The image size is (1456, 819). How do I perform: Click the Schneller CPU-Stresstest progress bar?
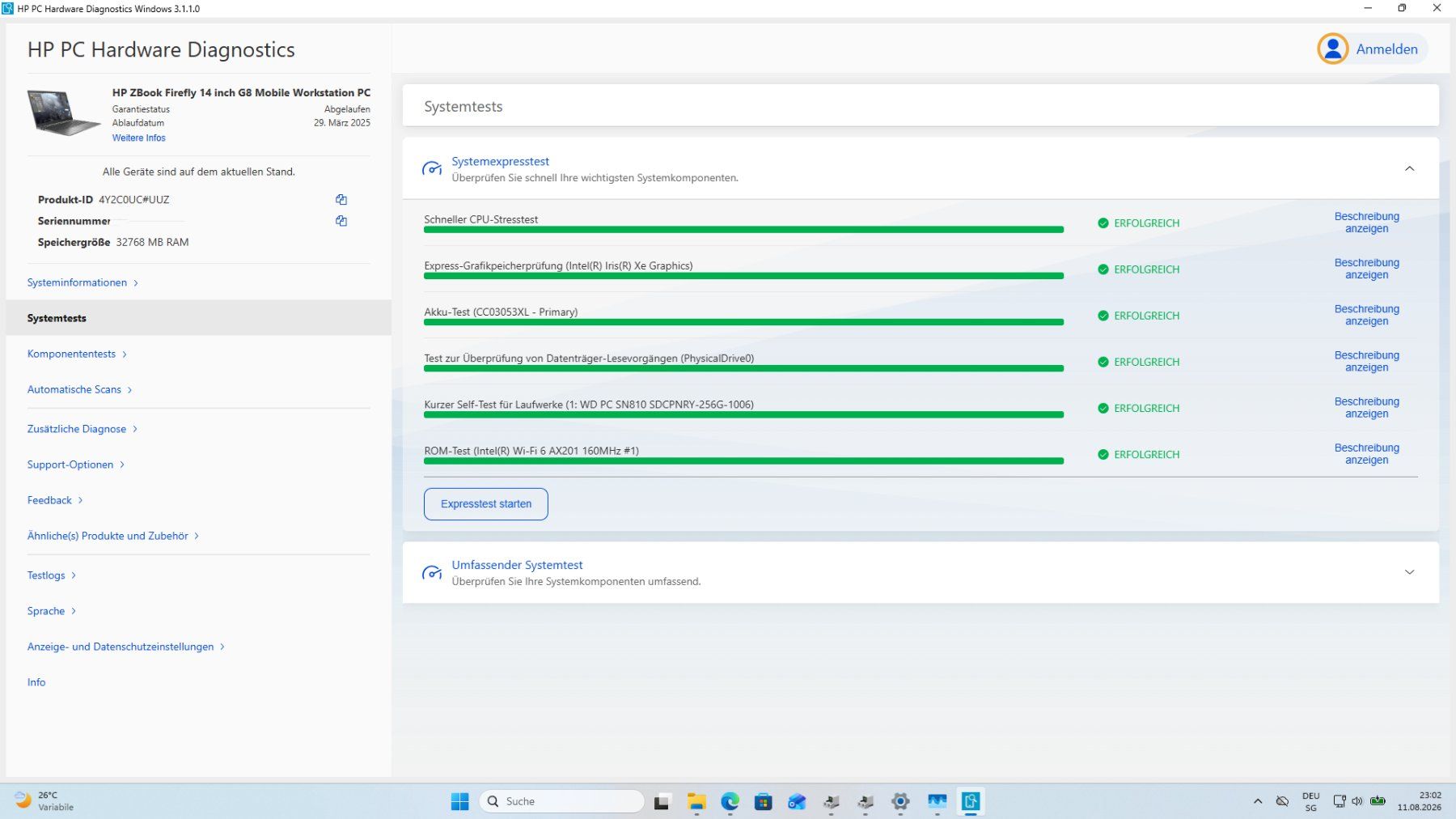743,230
